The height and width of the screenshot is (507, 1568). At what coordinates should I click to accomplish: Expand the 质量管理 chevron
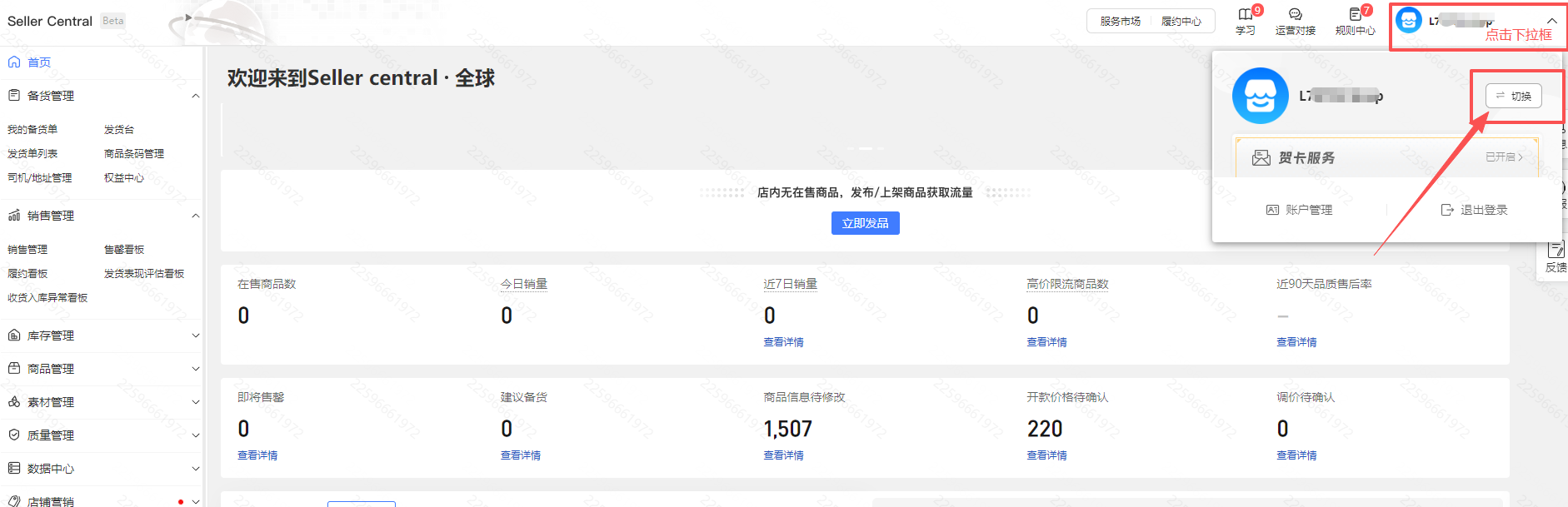click(196, 435)
